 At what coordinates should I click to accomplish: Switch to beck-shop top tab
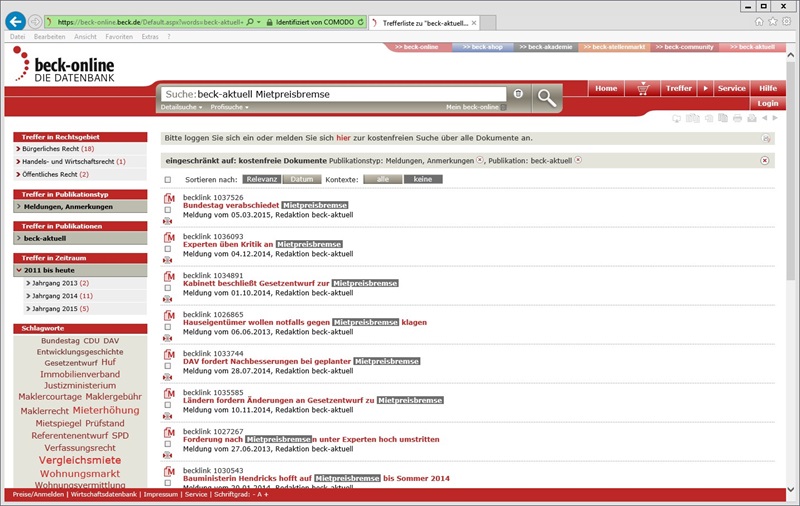(x=483, y=47)
